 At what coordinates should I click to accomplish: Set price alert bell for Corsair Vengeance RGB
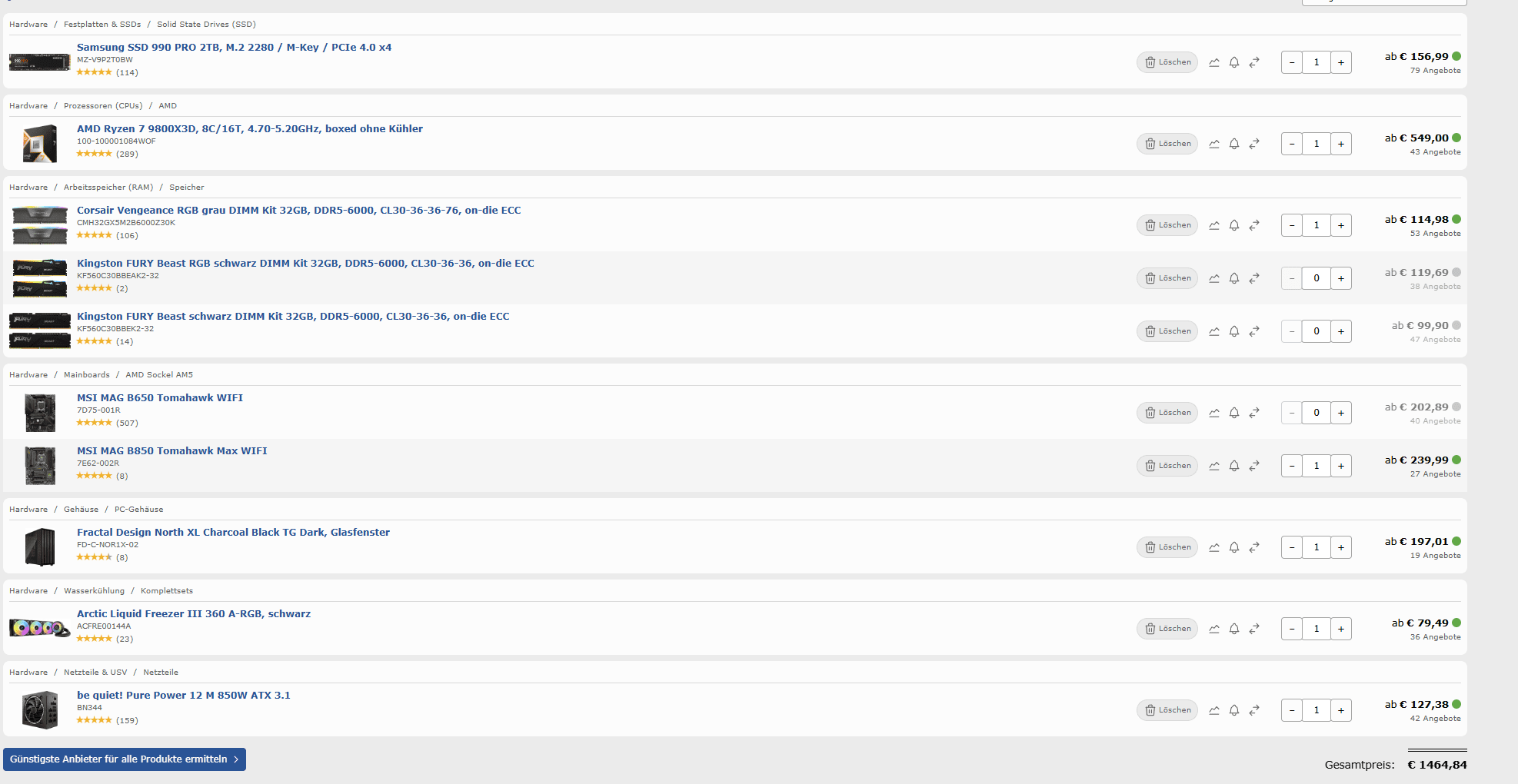pos(1234,225)
